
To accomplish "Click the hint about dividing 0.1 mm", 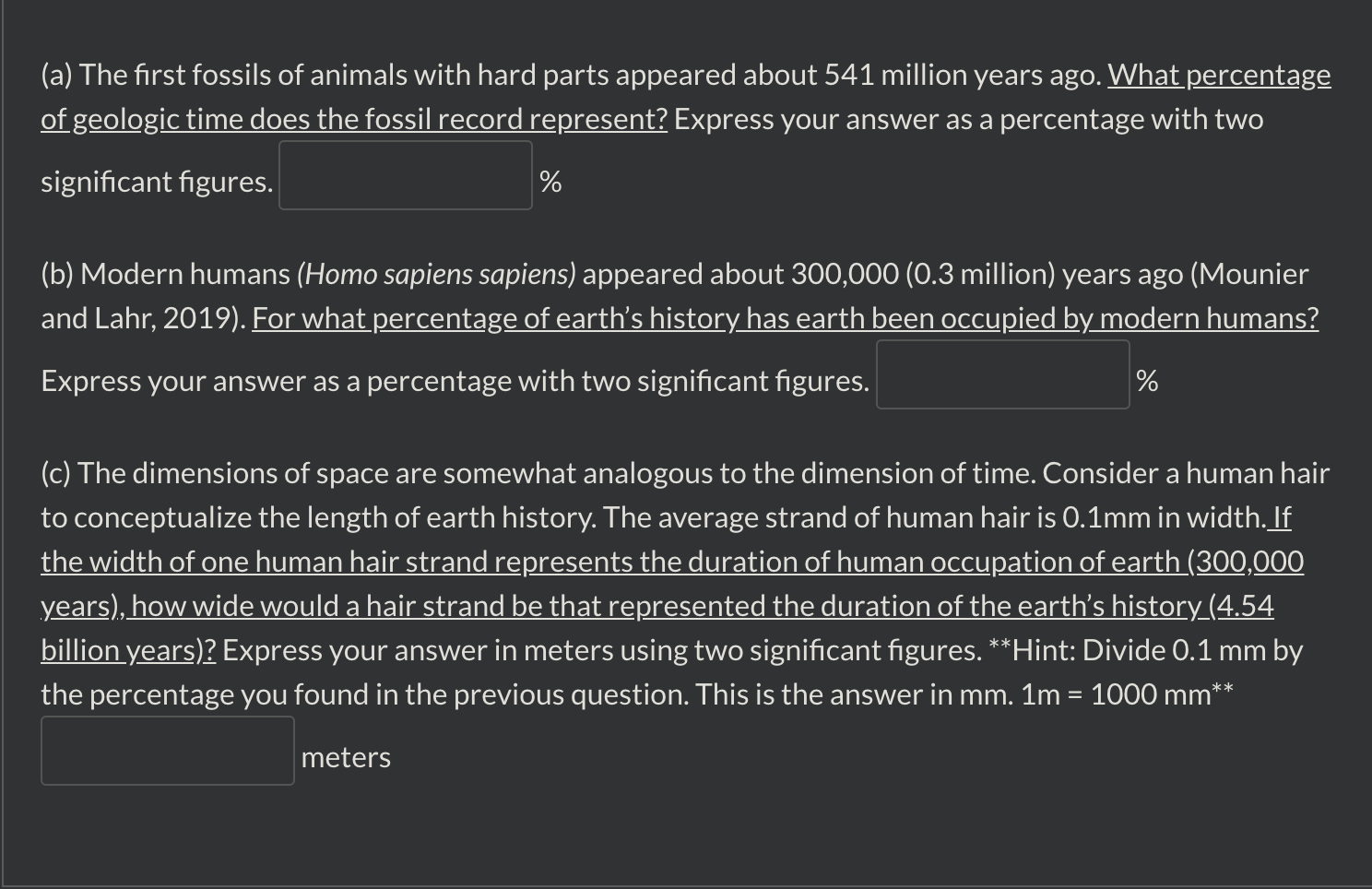I will coord(1143,650).
